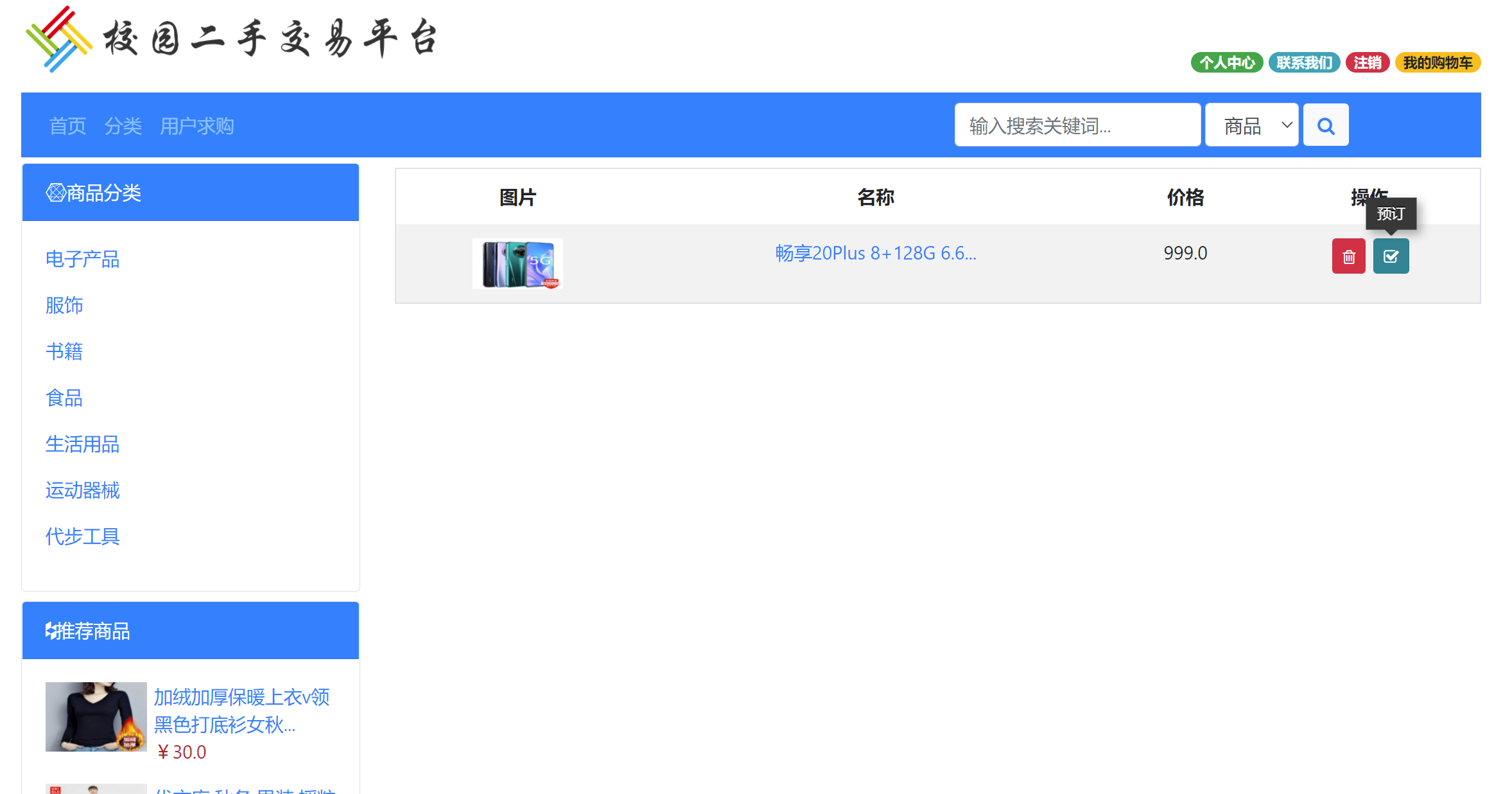Select 电子产品 category
Screen dimensions: 1512x794
coord(82,259)
